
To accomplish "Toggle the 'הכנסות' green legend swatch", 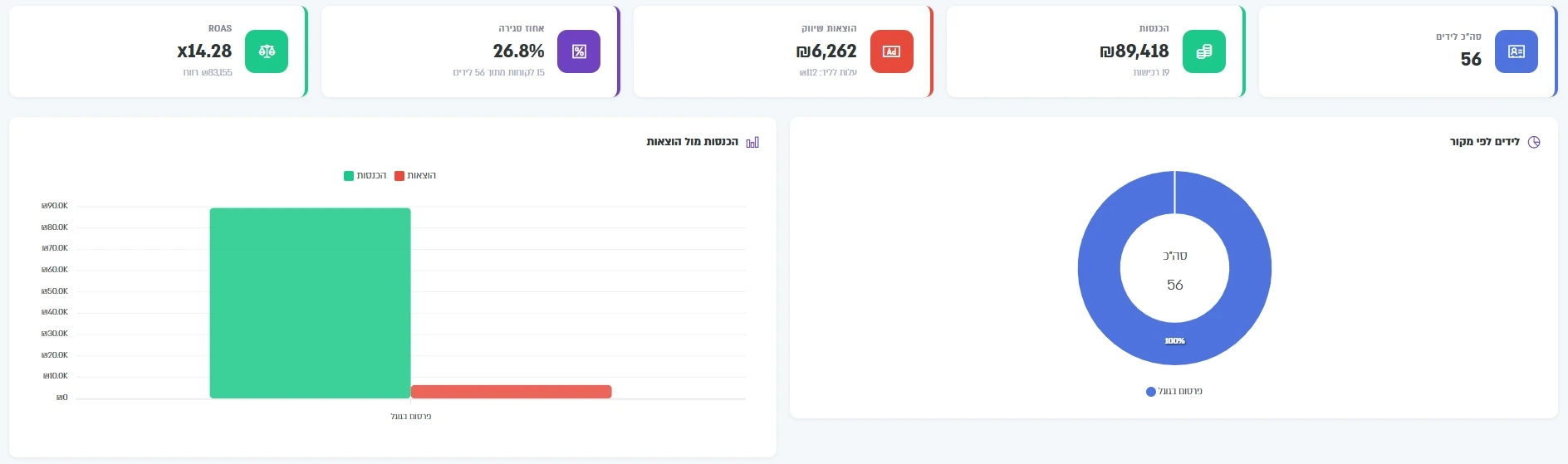I will tap(349, 176).
